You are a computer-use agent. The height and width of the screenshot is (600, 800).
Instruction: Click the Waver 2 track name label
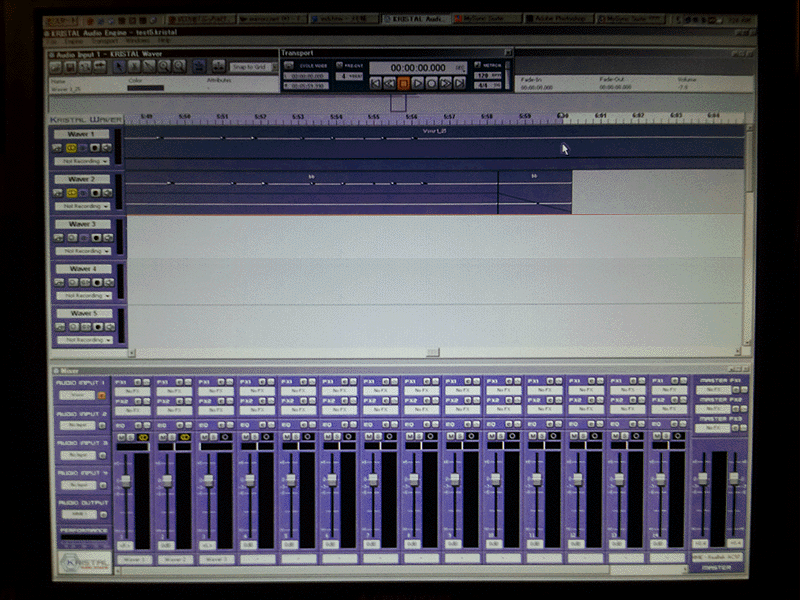[x=82, y=179]
